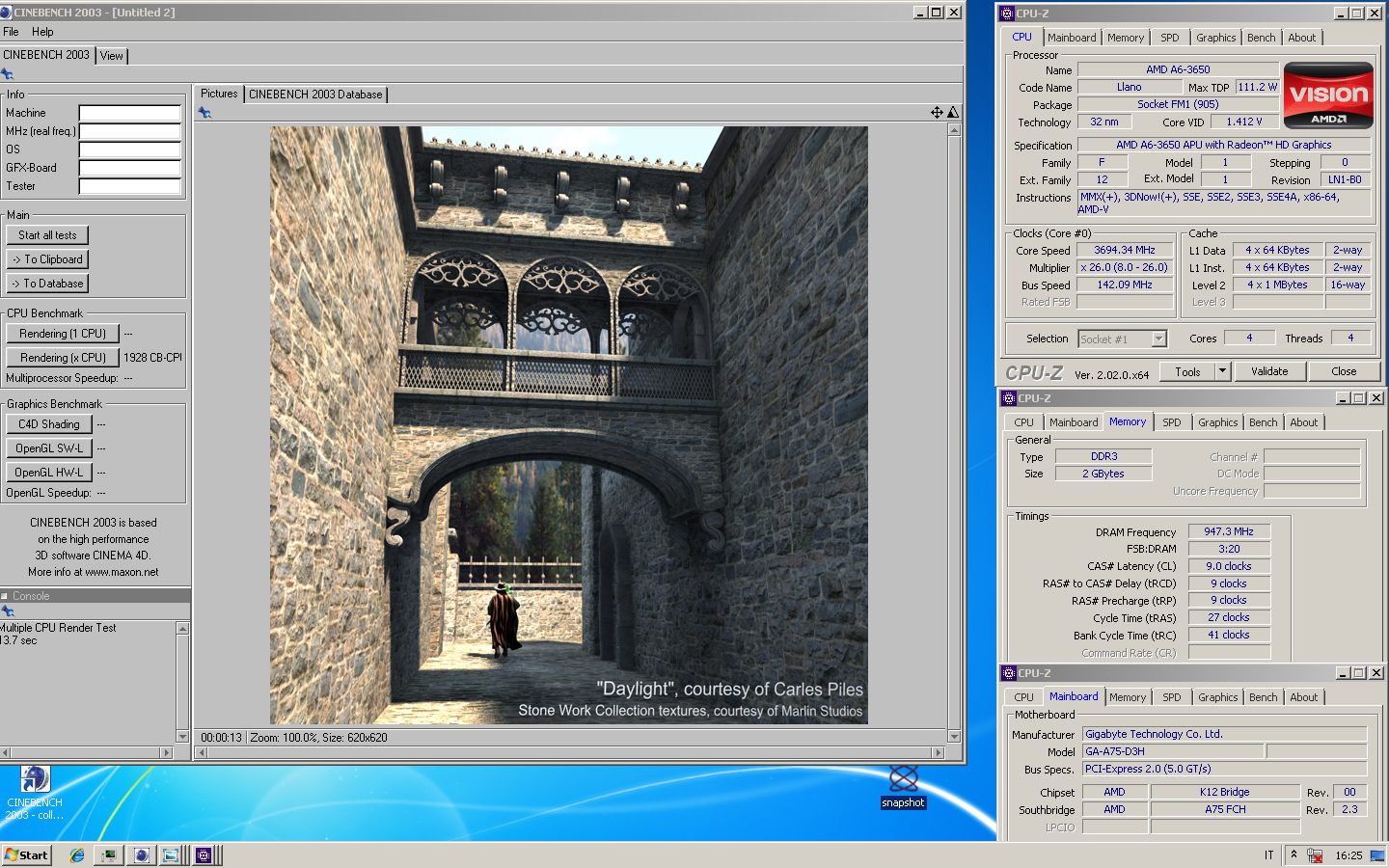The width and height of the screenshot is (1389, 868).
Task: Open the Selection Socket #1 combo box
Action: tap(1123, 339)
